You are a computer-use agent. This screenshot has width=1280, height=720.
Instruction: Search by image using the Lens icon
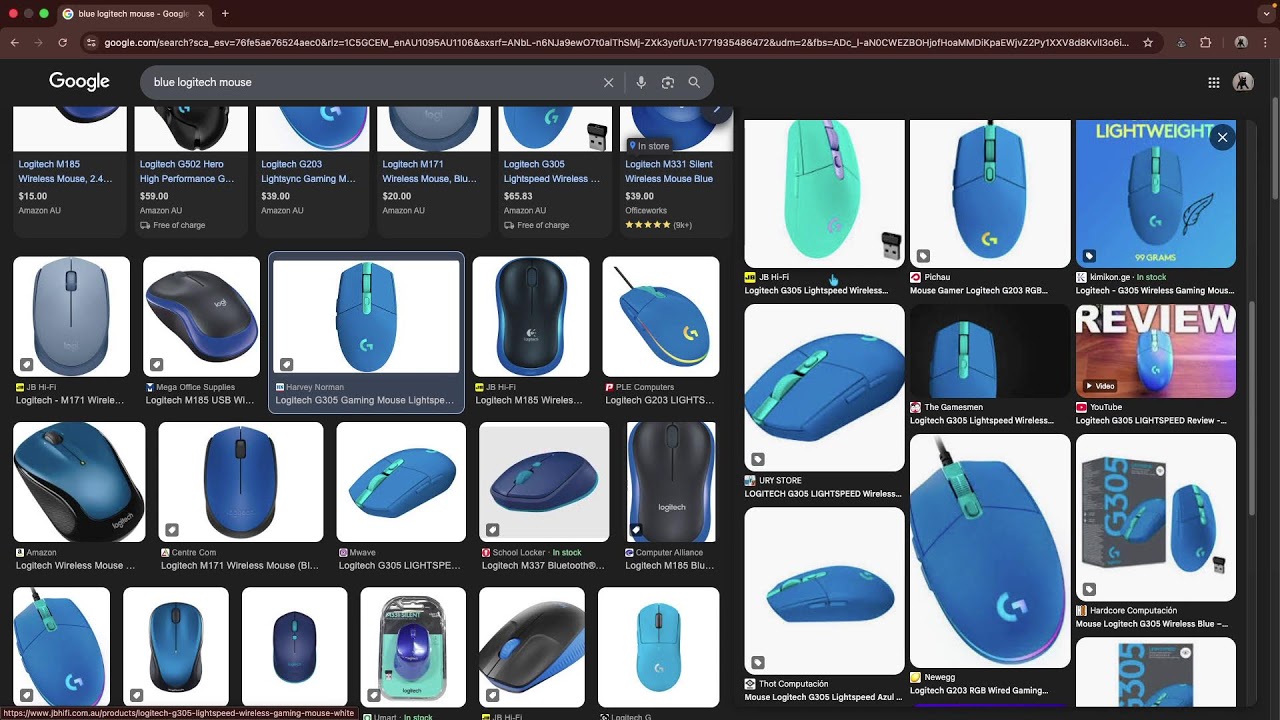668,82
